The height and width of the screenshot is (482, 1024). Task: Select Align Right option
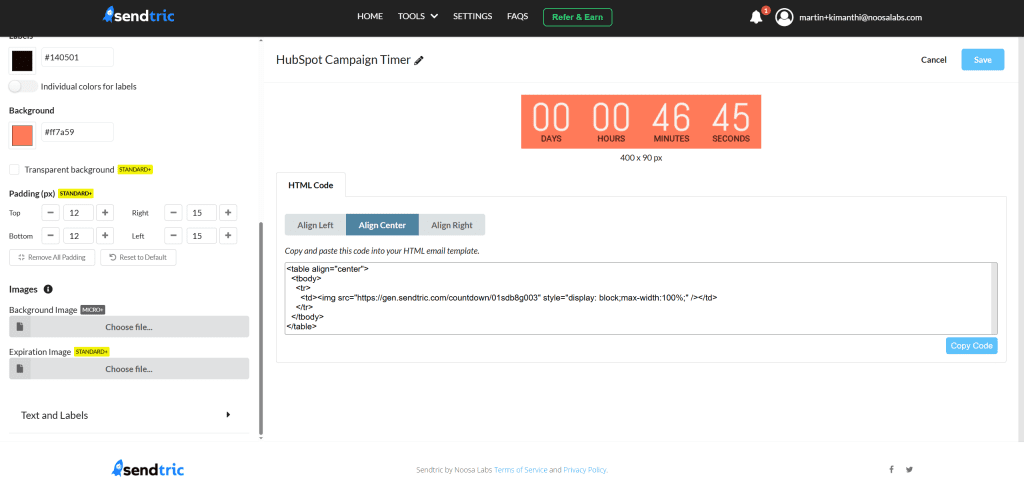452,225
